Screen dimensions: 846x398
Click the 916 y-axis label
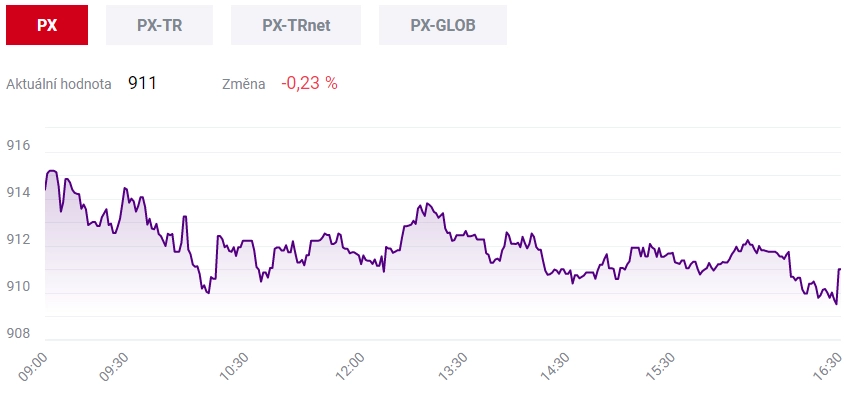click(18, 146)
